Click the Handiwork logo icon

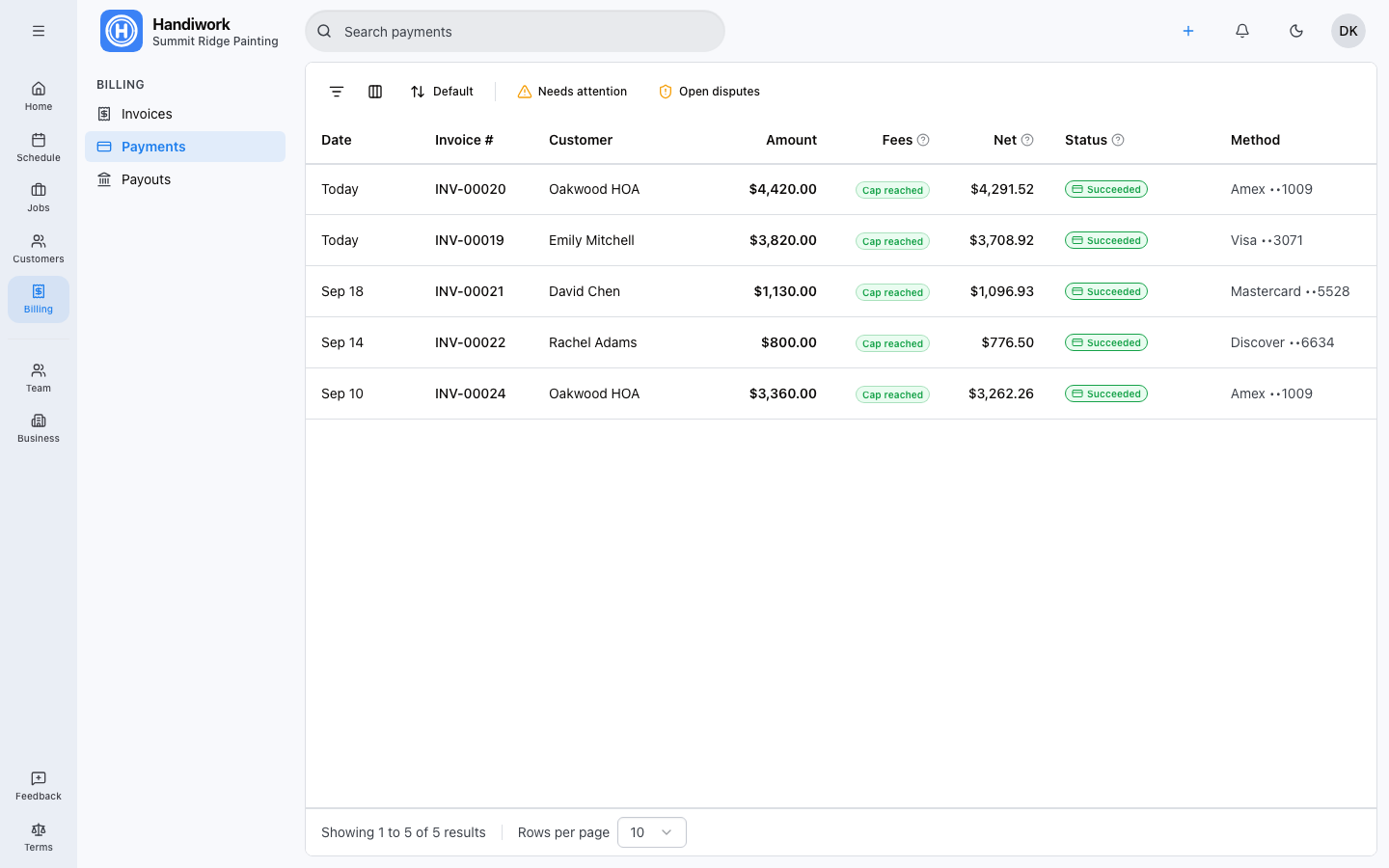click(122, 31)
